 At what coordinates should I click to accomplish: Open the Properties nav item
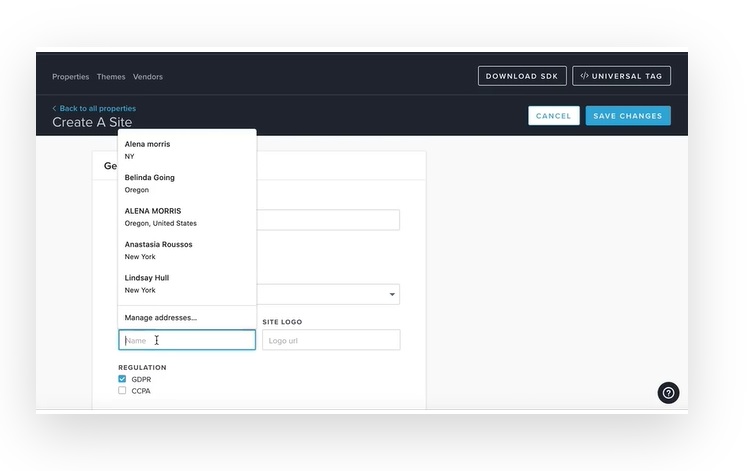[x=71, y=77]
